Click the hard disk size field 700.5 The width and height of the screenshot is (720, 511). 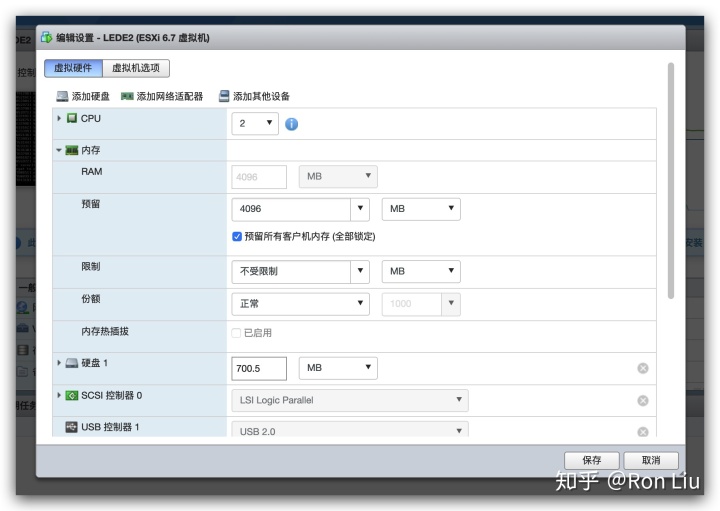259,369
